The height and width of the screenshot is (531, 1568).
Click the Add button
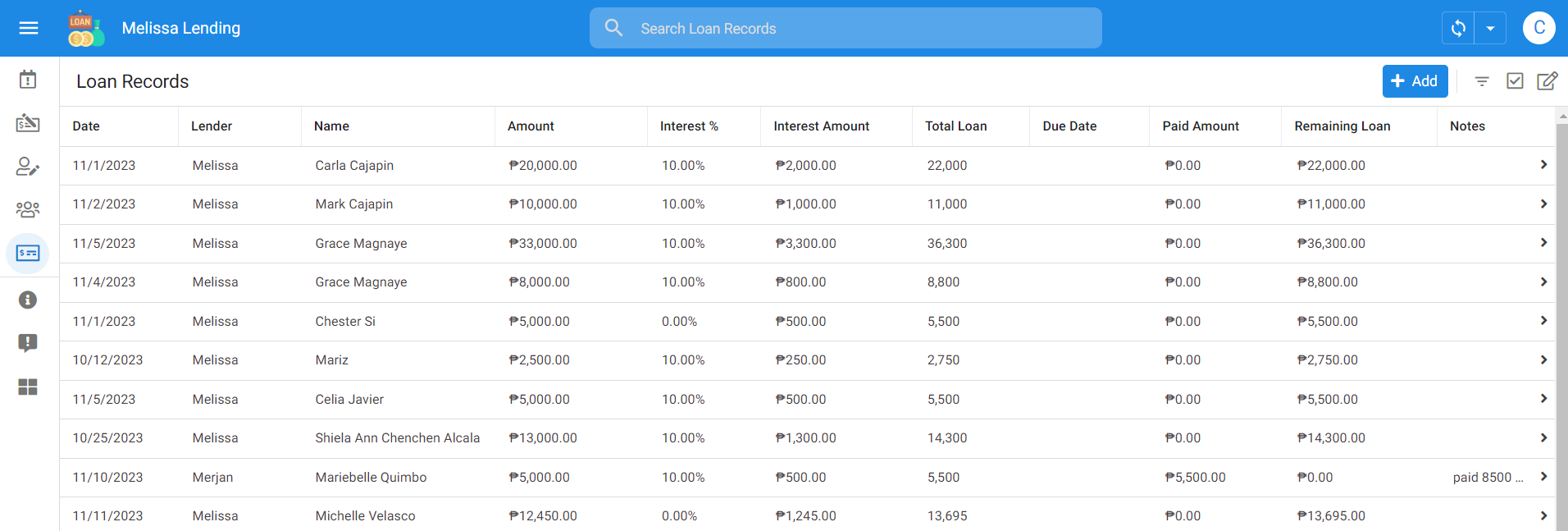point(1415,81)
